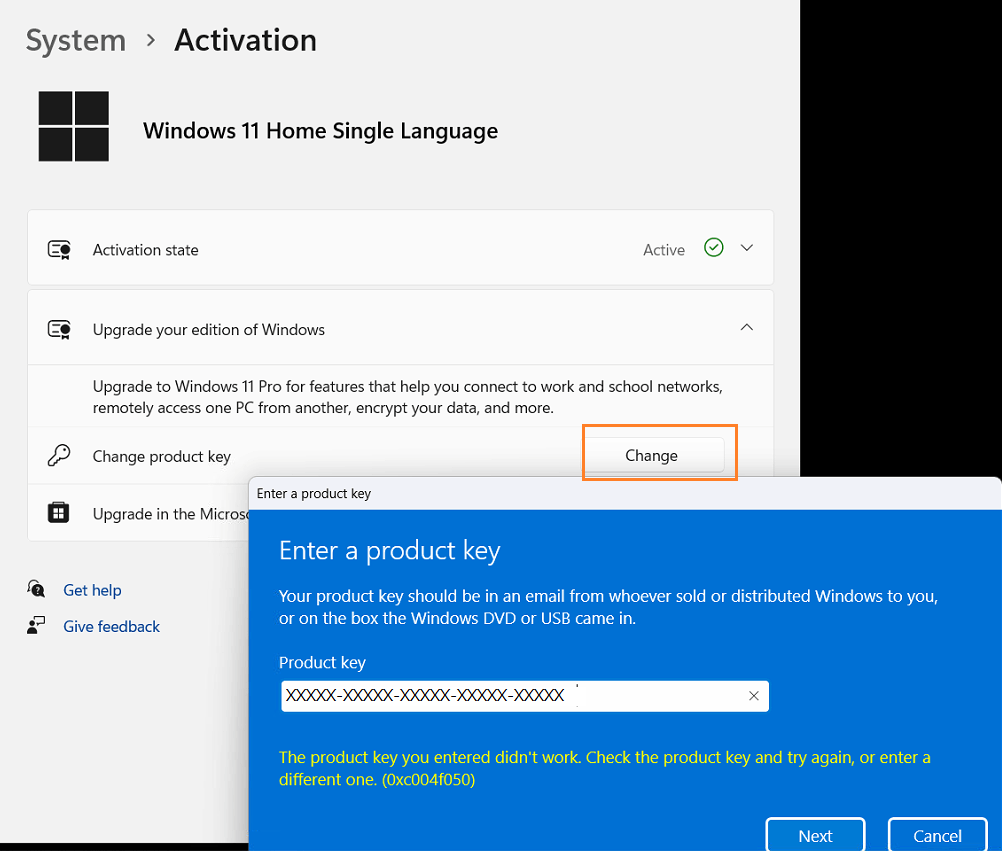Click the Give feedback person icon

[x=36, y=625]
